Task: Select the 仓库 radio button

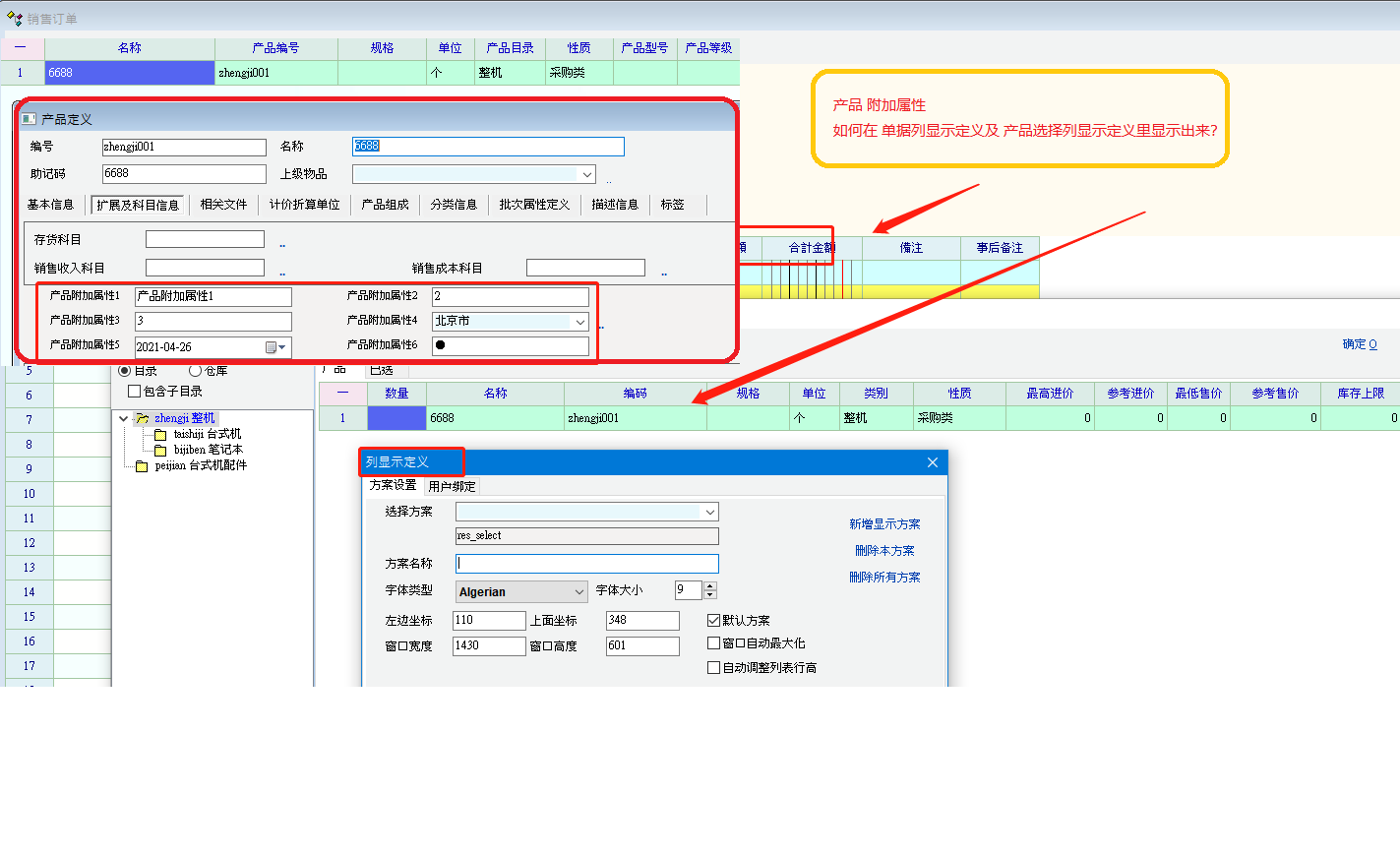Action: tap(195, 371)
